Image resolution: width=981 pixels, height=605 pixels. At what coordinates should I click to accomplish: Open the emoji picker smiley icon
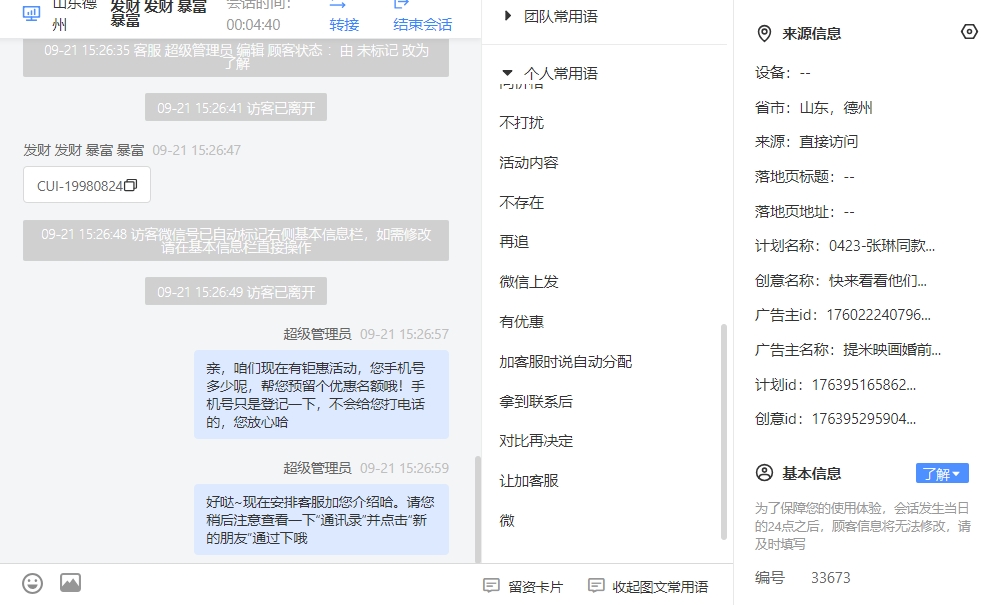click(33, 584)
